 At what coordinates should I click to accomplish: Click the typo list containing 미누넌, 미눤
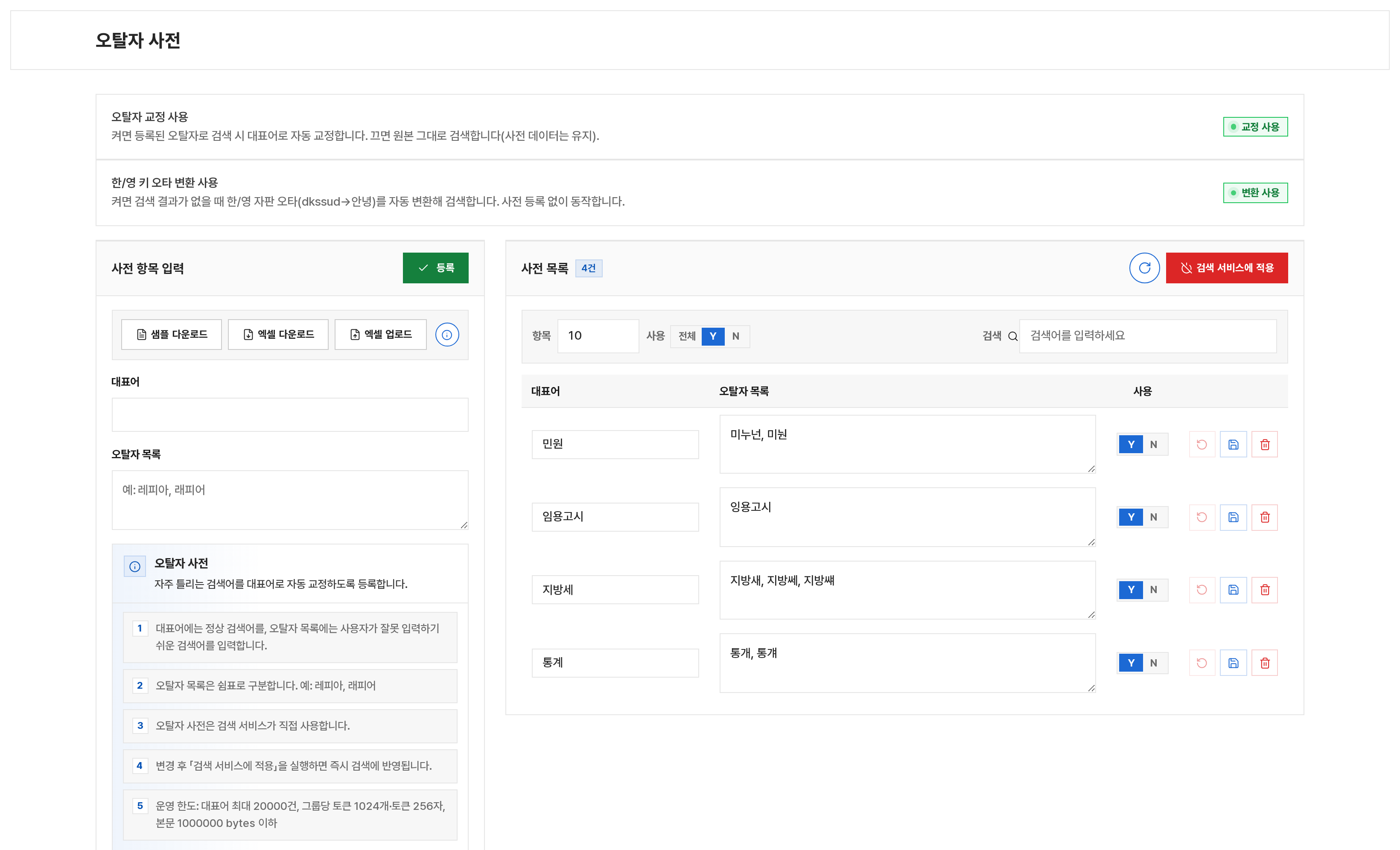[907, 444]
